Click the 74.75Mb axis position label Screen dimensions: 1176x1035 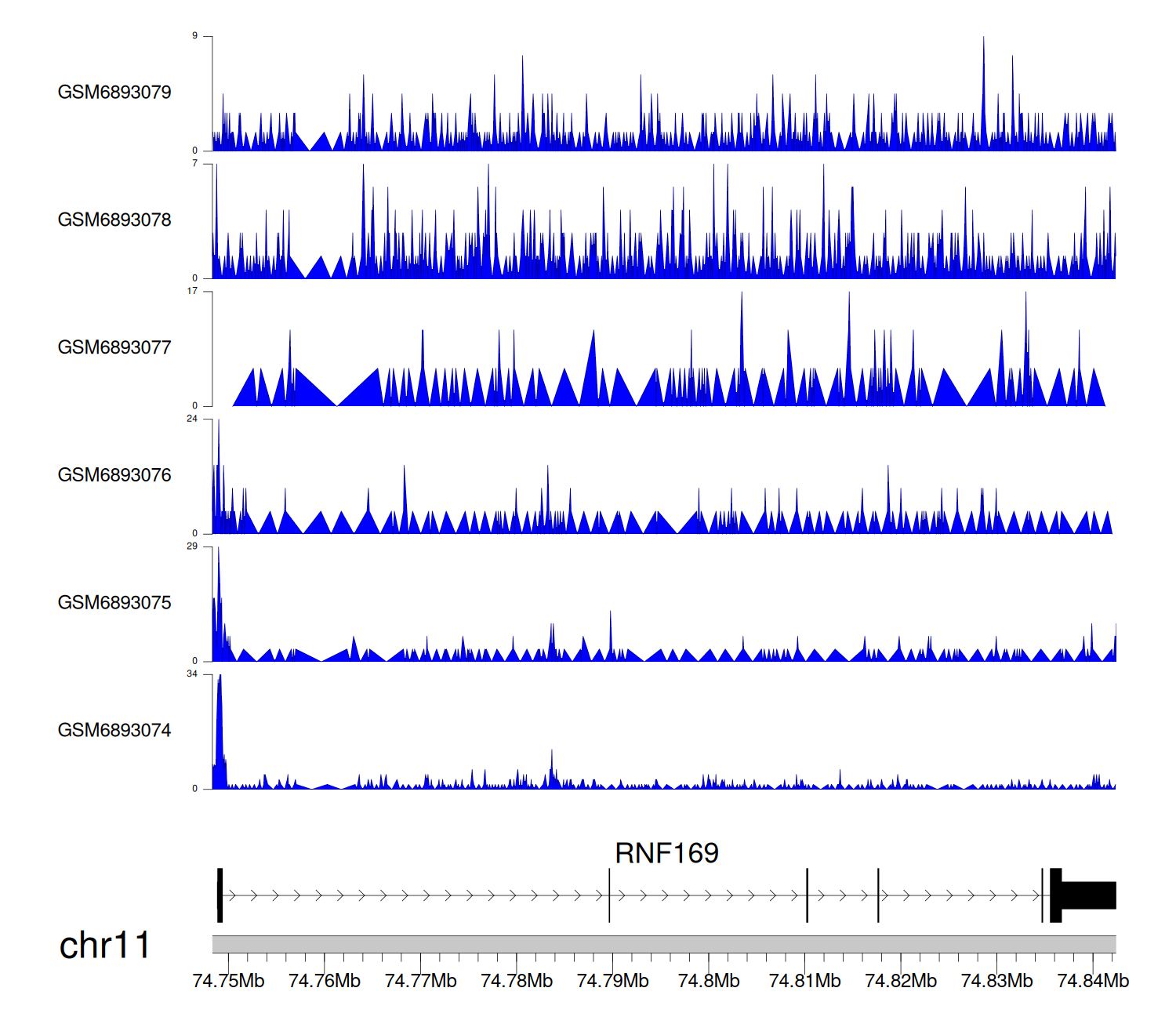(x=228, y=981)
